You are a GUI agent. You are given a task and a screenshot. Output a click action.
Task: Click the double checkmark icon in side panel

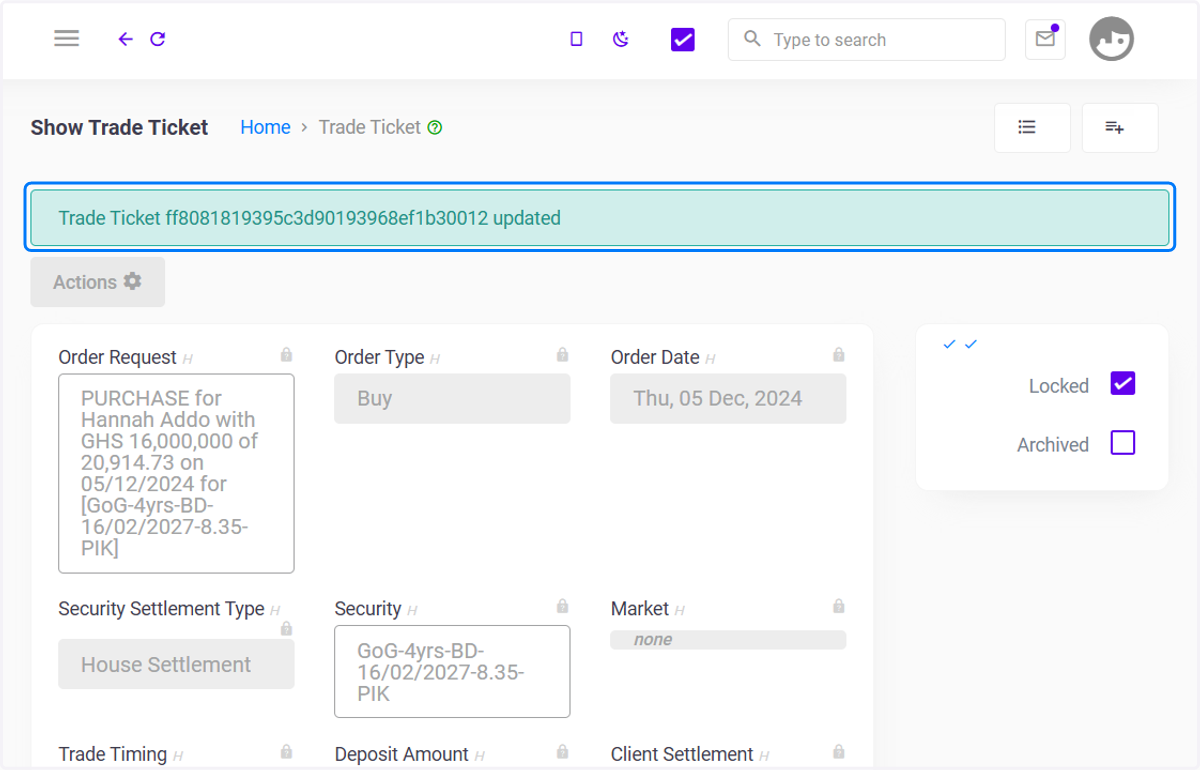[960, 344]
